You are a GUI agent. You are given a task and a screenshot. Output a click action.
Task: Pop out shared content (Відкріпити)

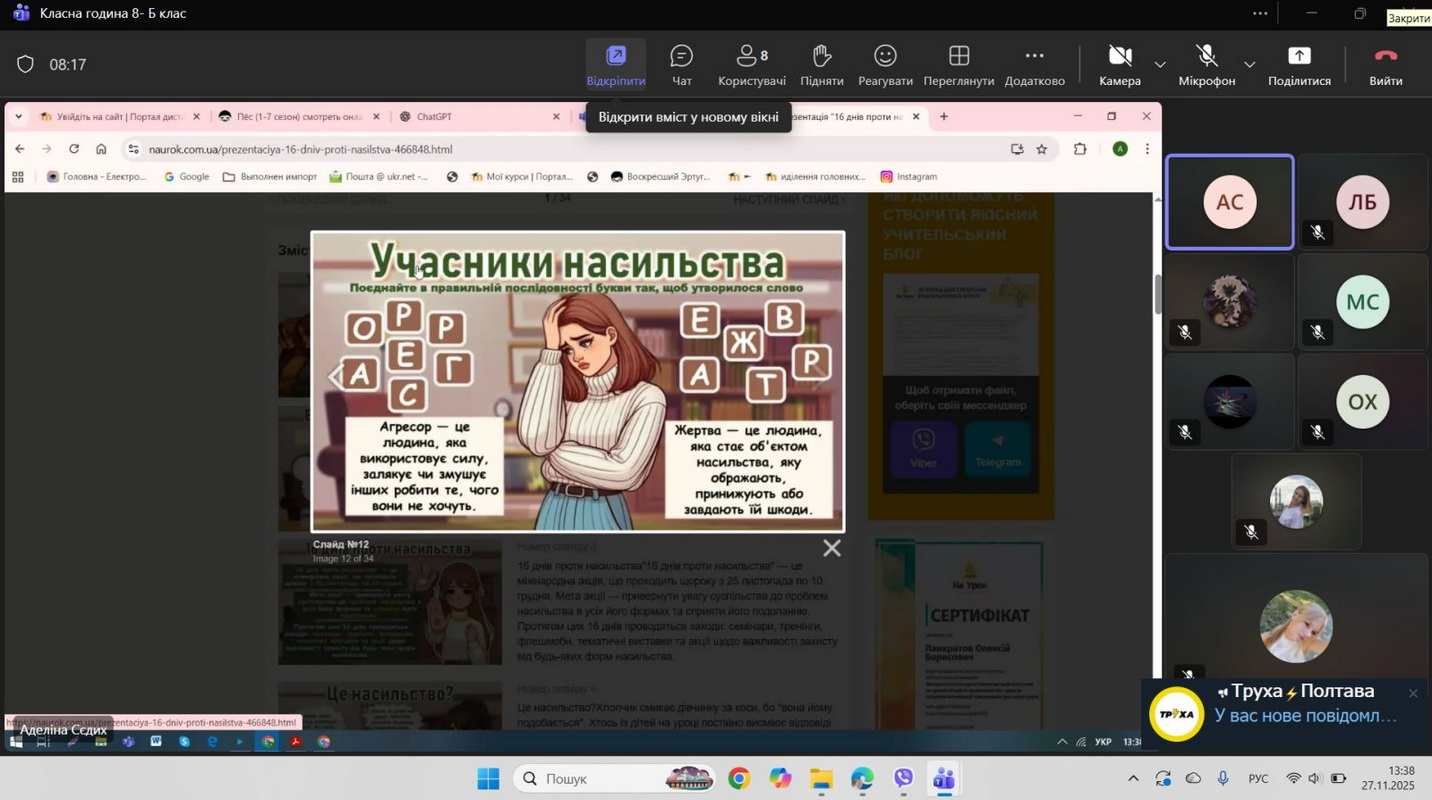[x=615, y=65]
